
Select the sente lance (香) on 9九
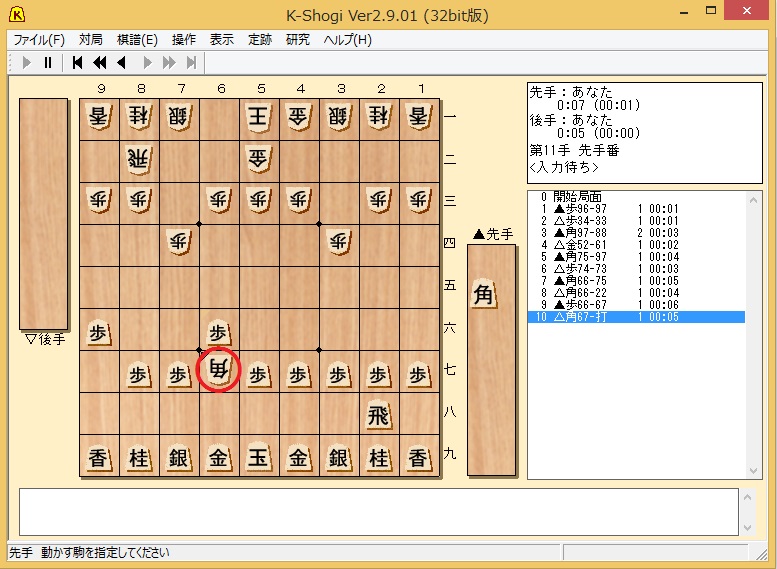[98, 457]
